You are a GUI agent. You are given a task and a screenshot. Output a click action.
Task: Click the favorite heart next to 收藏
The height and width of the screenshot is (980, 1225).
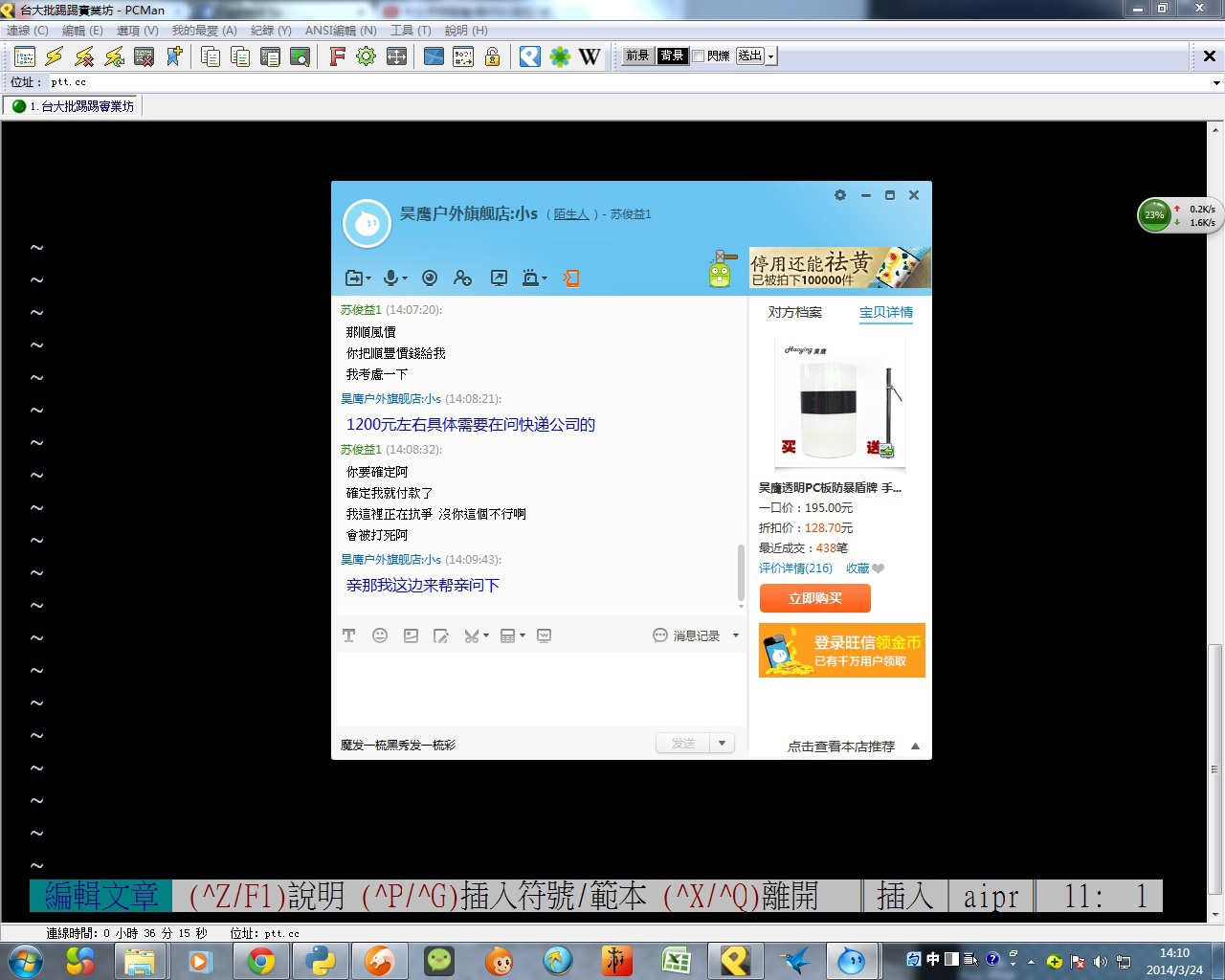[879, 568]
